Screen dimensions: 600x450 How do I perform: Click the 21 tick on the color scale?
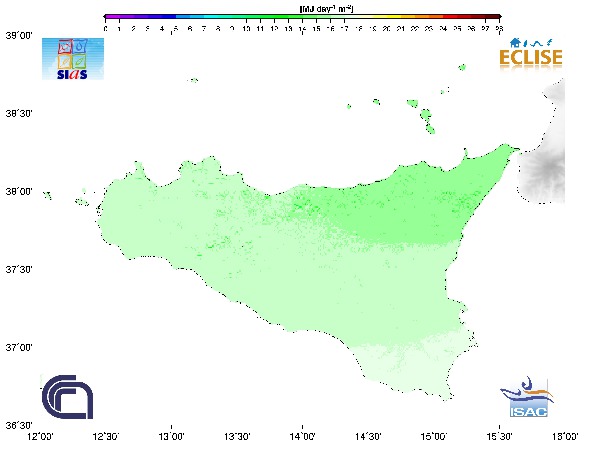(401, 29)
